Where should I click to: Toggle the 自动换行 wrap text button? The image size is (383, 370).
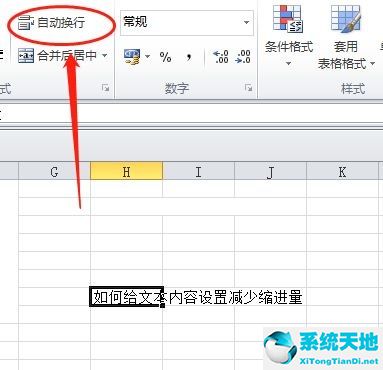[x=52, y=23]
